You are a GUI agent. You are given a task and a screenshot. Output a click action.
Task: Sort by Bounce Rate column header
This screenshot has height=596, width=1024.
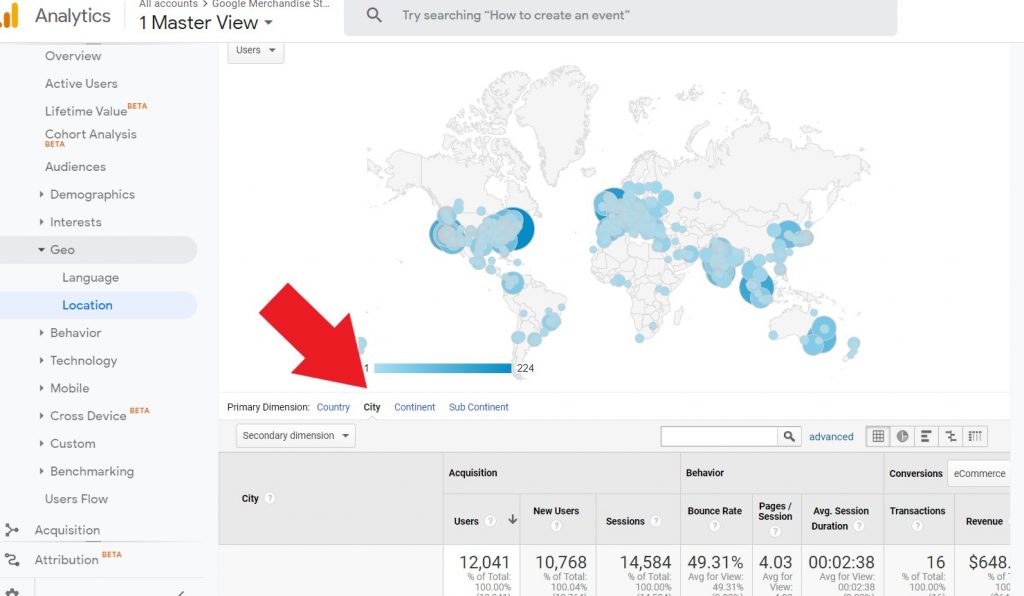coord(714,511)
